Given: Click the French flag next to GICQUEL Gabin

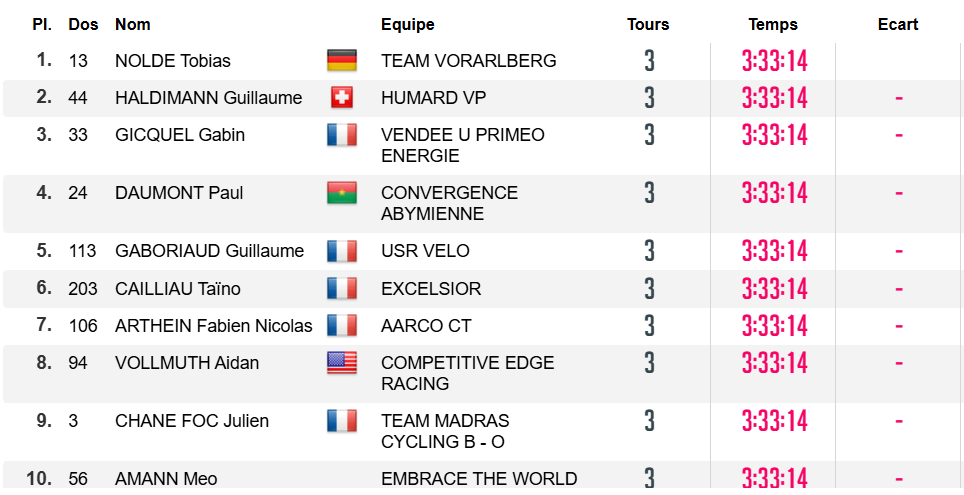Looking at the screenshot, I should point(342,135).
